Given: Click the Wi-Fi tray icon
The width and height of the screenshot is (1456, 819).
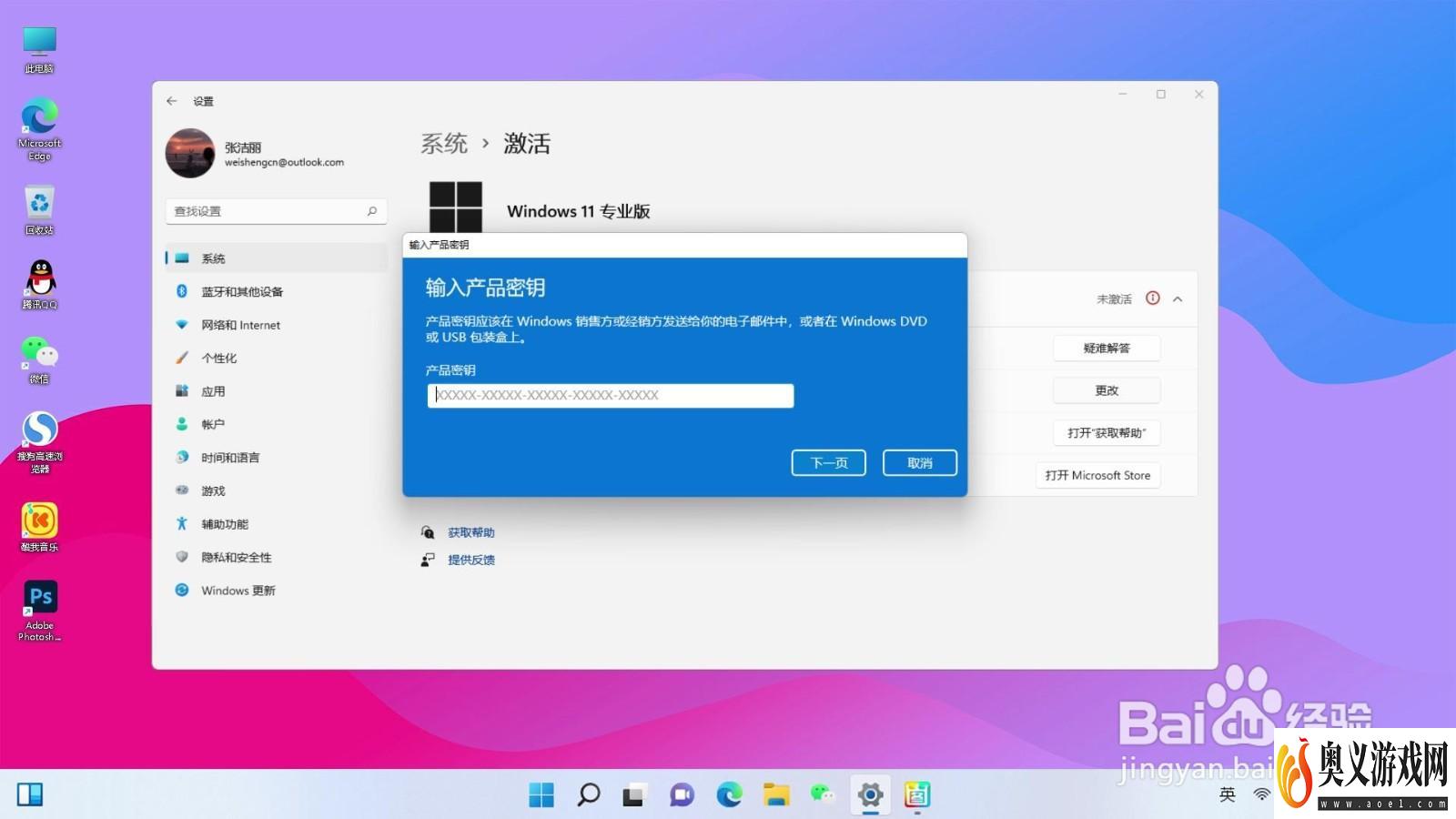Looking at the screenshot, I should click(1261, 794).
